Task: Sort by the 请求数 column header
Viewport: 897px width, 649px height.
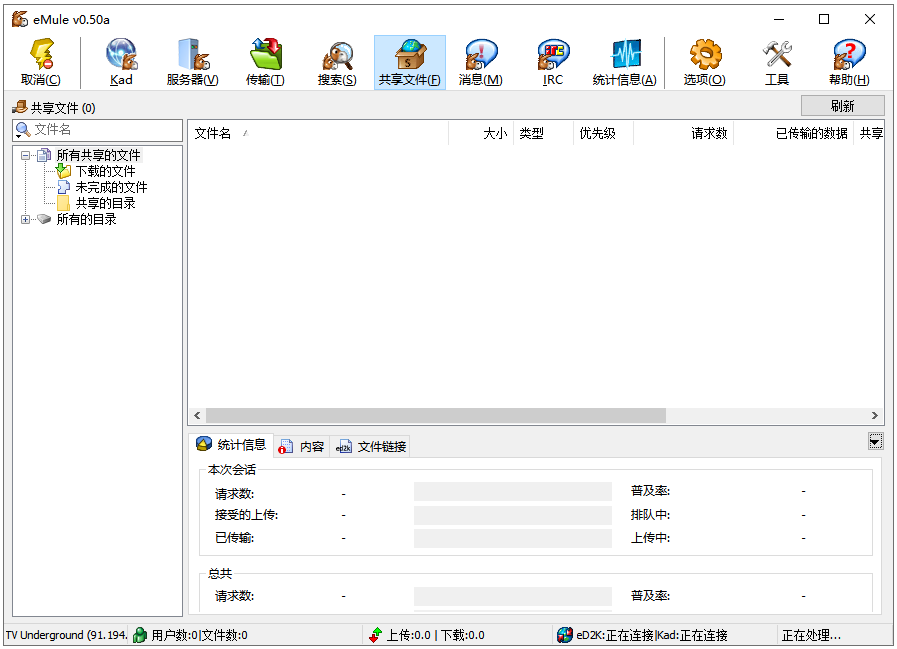Action: (x=684, y=133)
